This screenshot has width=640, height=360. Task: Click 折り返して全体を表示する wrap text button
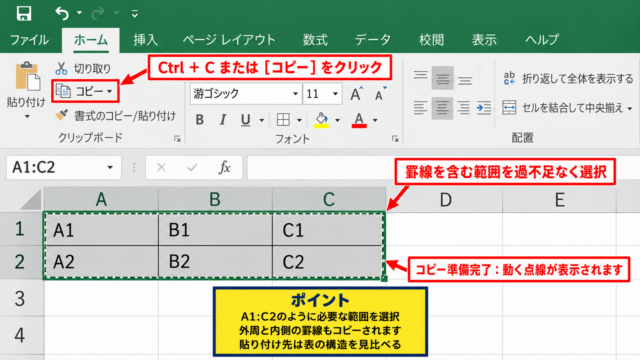tap(568, 78)
